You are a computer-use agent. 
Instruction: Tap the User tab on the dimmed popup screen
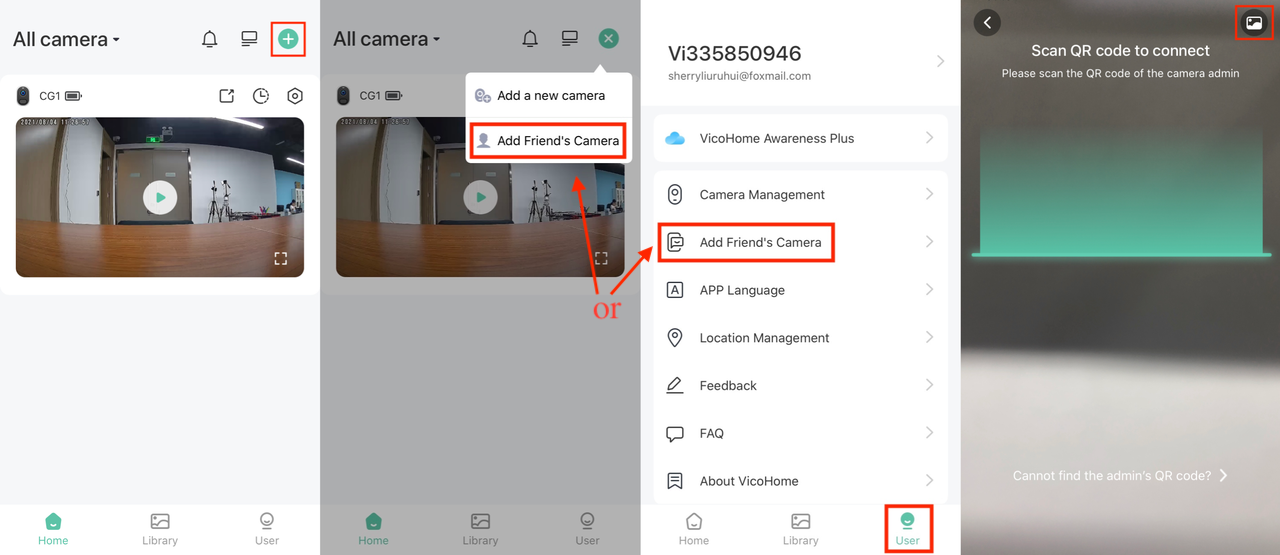click(587, 529)
